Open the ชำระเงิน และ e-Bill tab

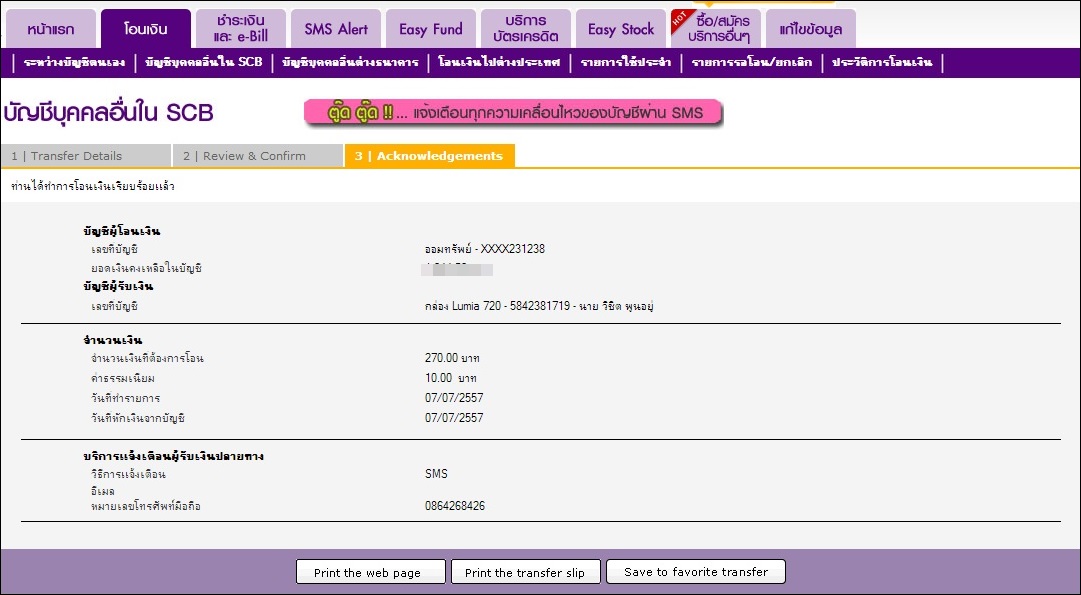pos(241,29)
